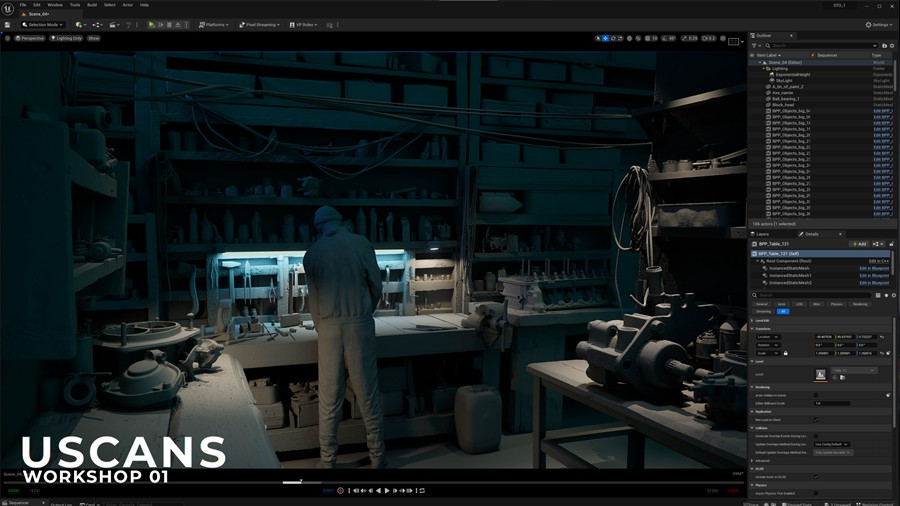Click Outliner create folder icon
The image size is (900, 506).
tap(885, 45)
